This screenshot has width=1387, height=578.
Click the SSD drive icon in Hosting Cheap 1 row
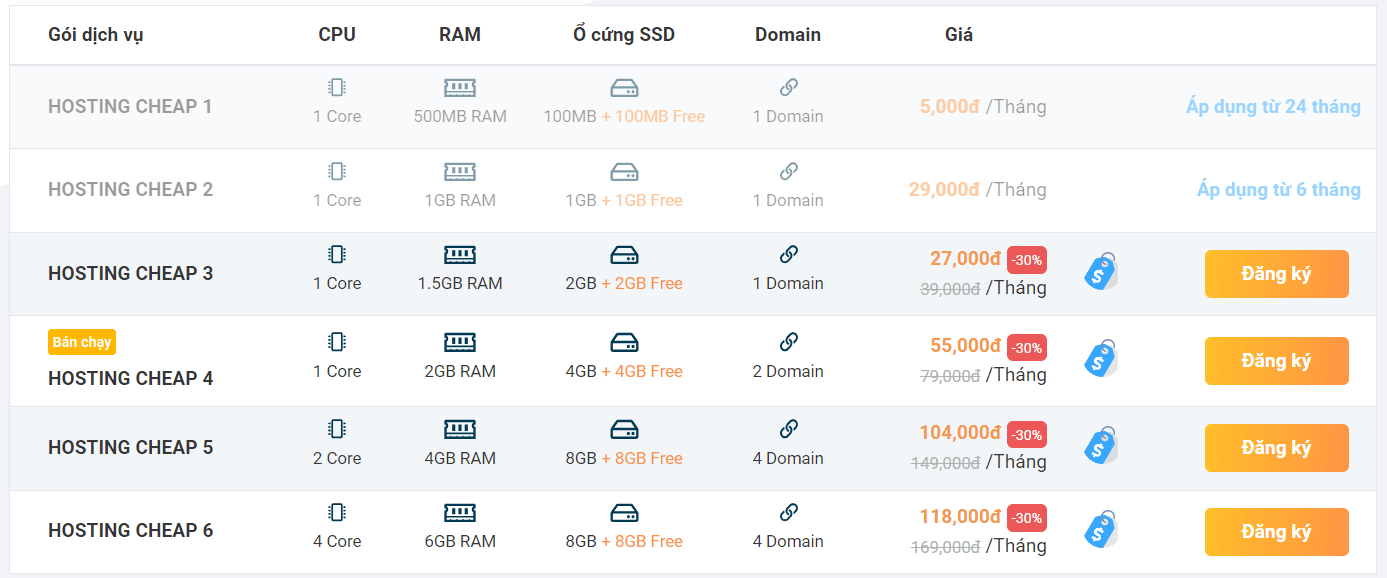coord(624,88)
